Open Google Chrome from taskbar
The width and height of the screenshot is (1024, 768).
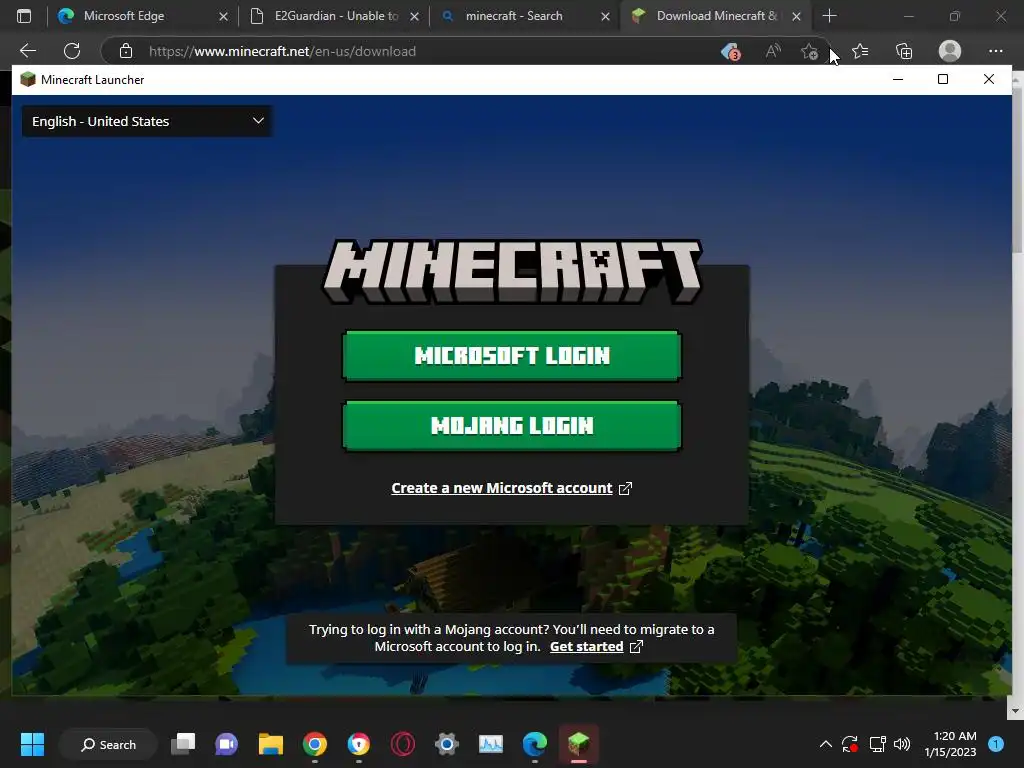point(315,744)
